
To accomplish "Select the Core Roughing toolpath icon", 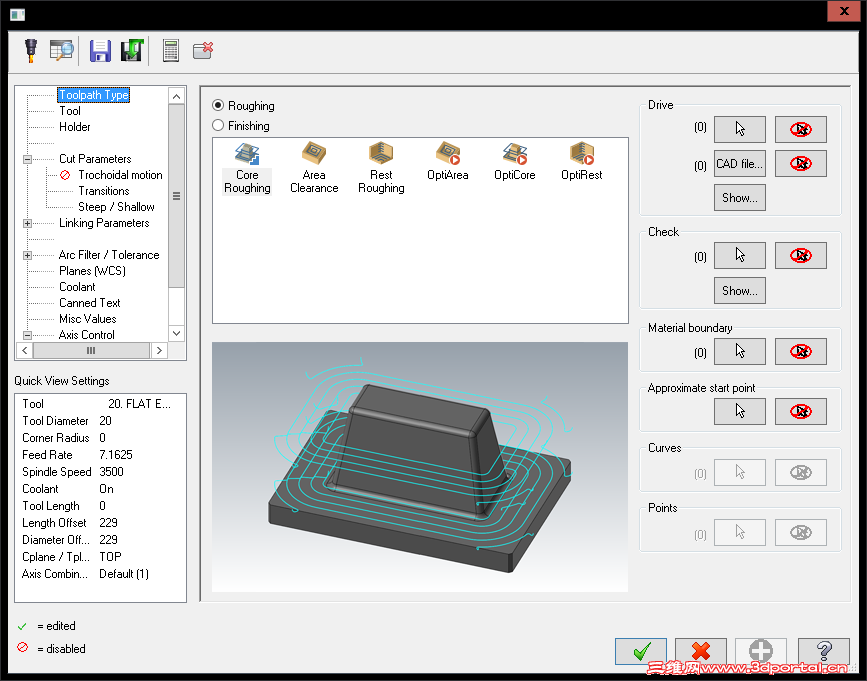I will tap(247, 169).
